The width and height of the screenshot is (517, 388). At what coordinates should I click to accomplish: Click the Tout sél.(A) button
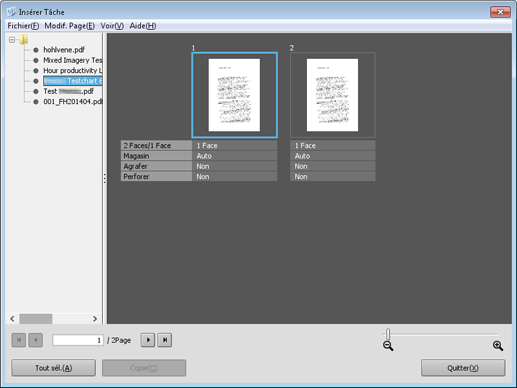coord(54,368)
